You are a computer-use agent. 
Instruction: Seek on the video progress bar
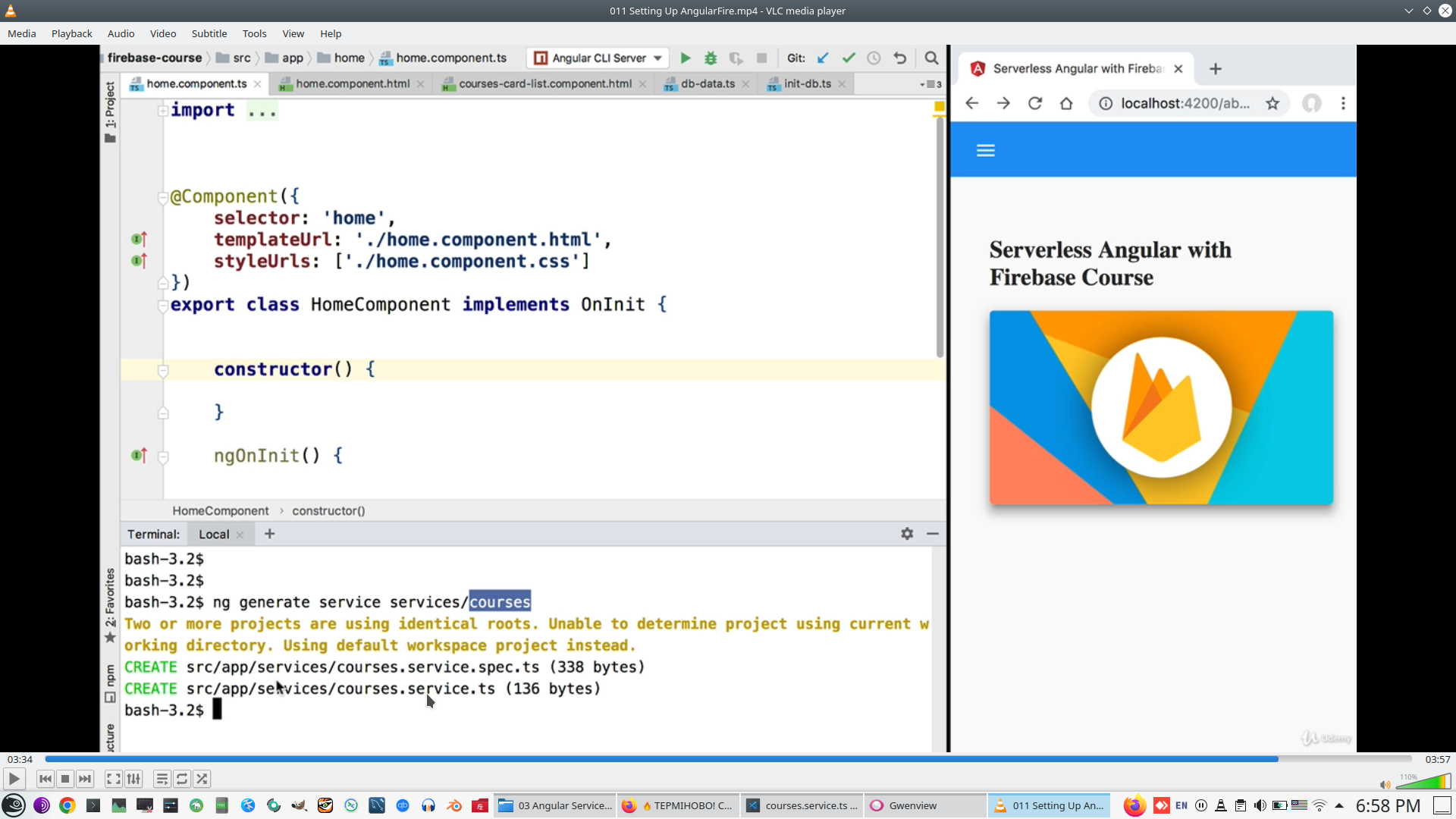pyautogui.click(x=728, y=759)
